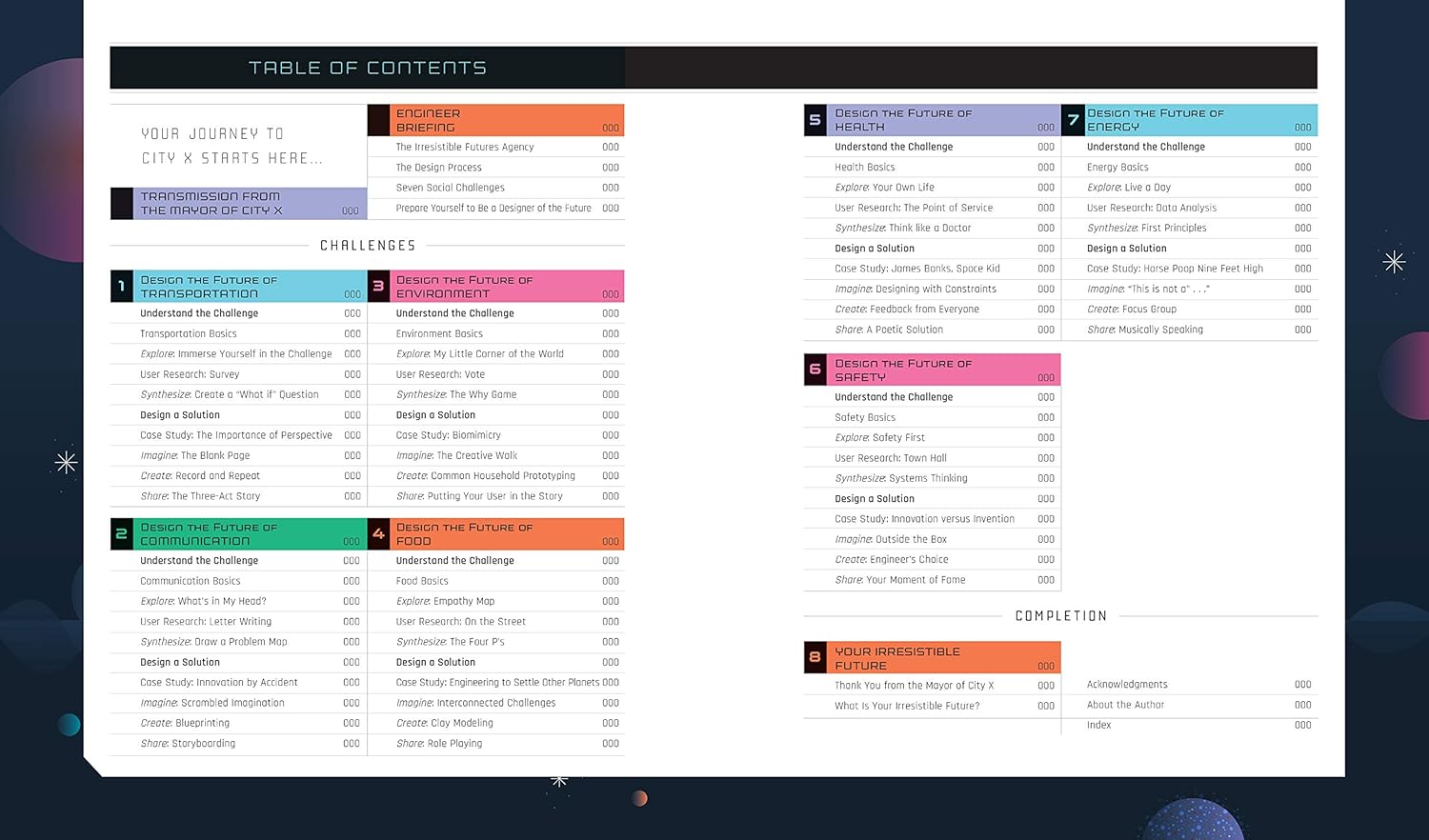The image size is (1429, 840).
Task: Click the chapter 2 number badge
Action: click(121, 534)
